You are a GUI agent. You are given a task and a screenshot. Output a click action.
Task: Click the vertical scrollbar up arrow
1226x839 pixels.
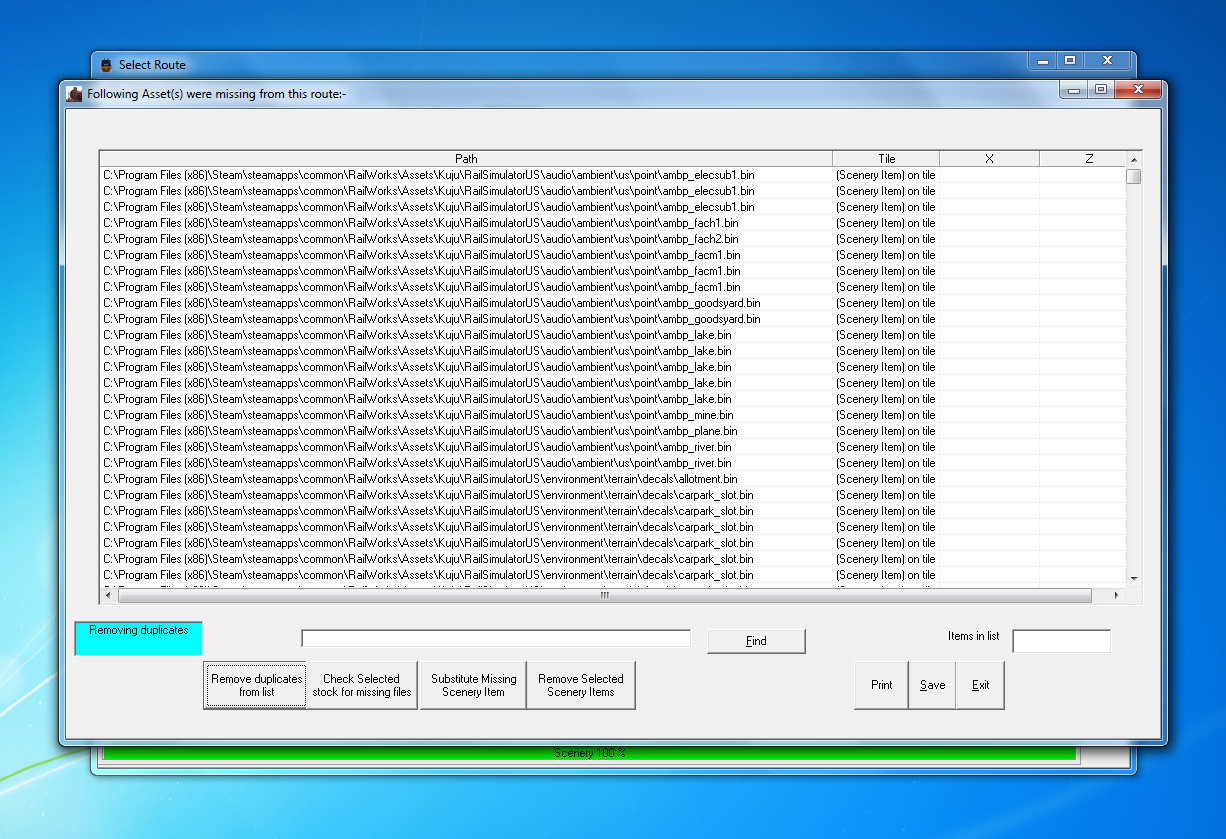tap(1134, 160)
